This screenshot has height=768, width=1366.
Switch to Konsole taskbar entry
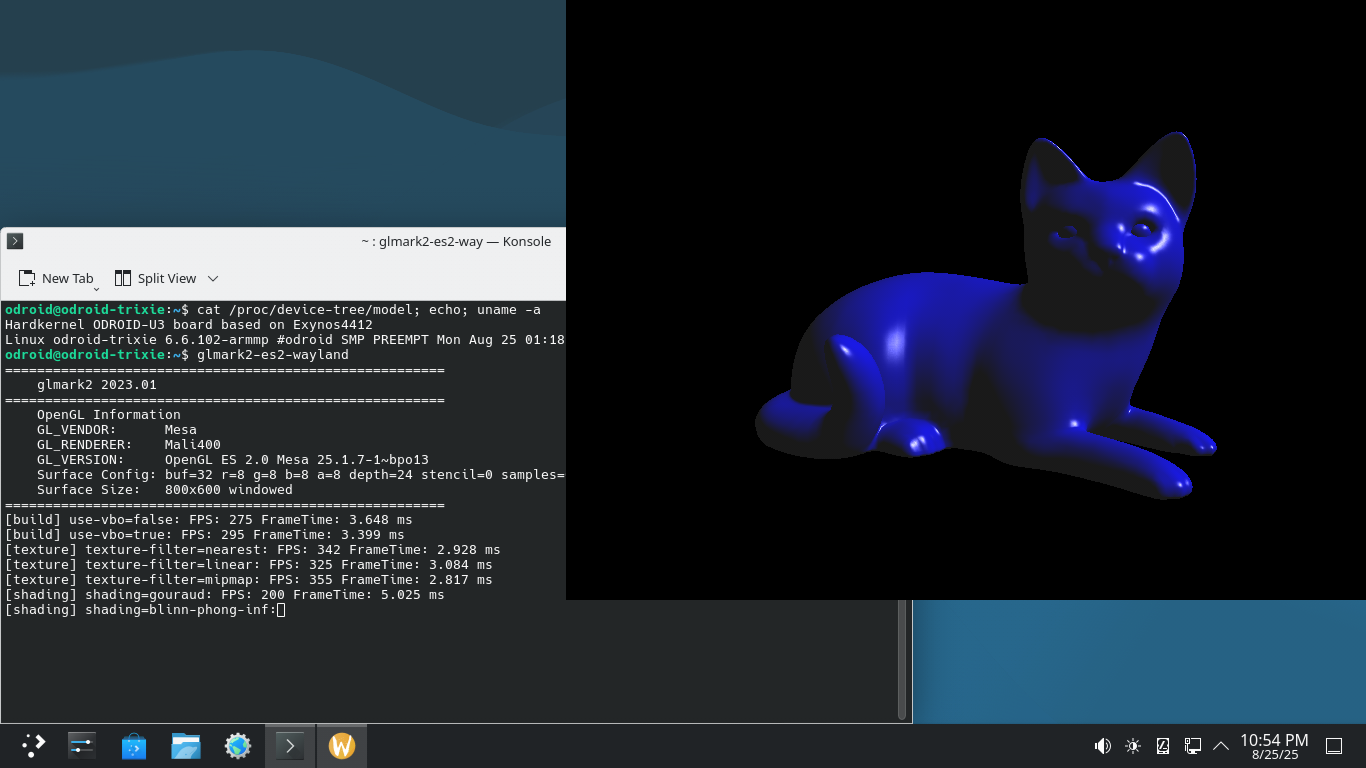pos(290,745)
